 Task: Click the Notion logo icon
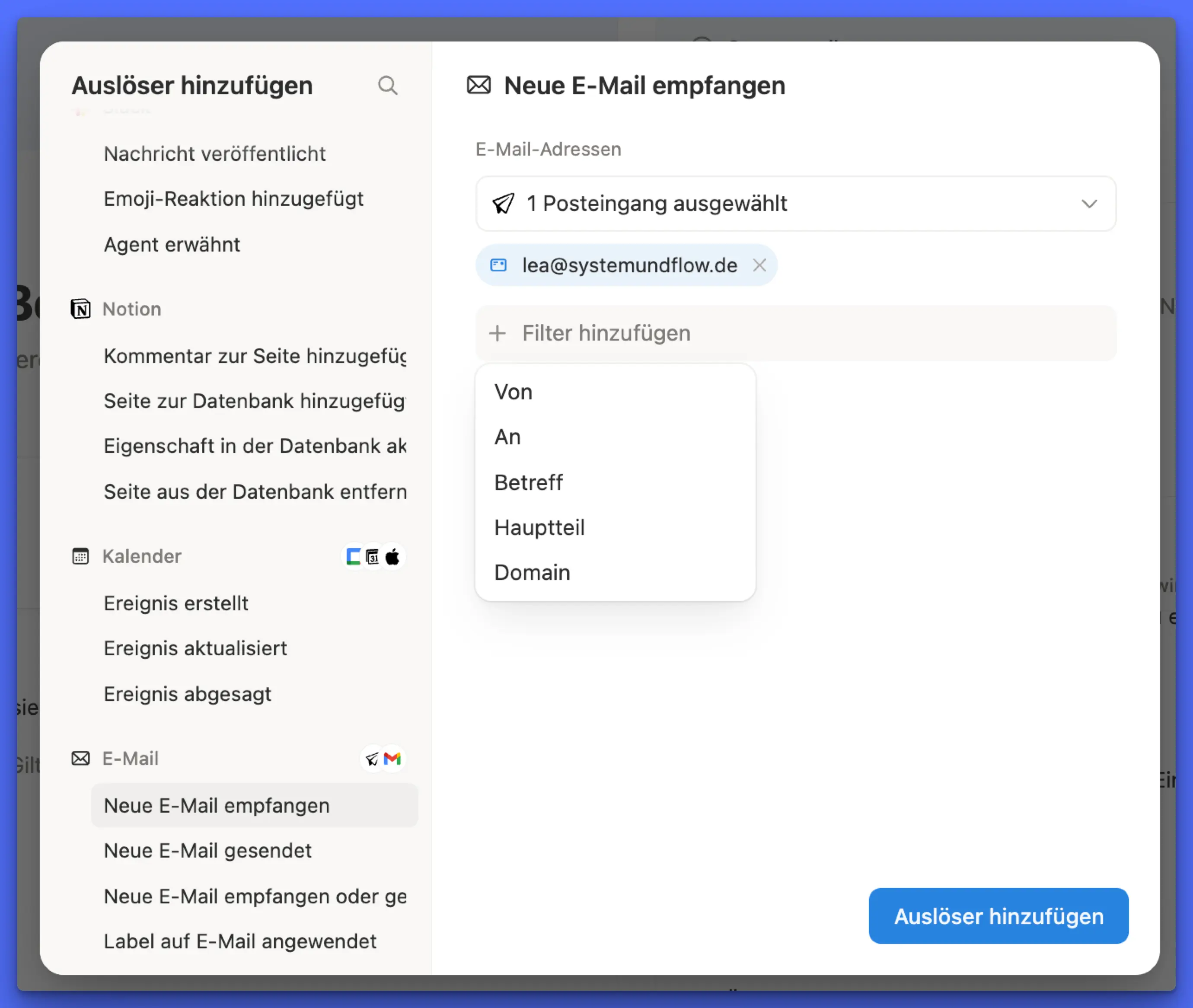tap(80, 309)
